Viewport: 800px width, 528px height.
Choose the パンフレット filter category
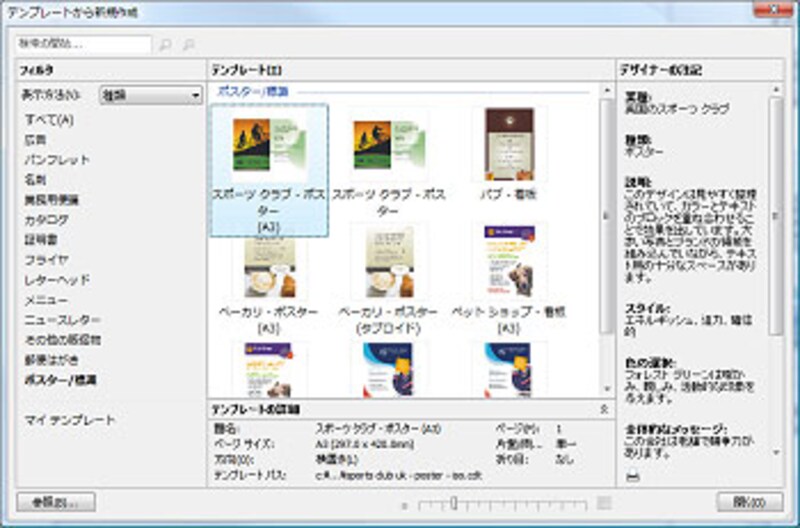[x=57, y=160]
